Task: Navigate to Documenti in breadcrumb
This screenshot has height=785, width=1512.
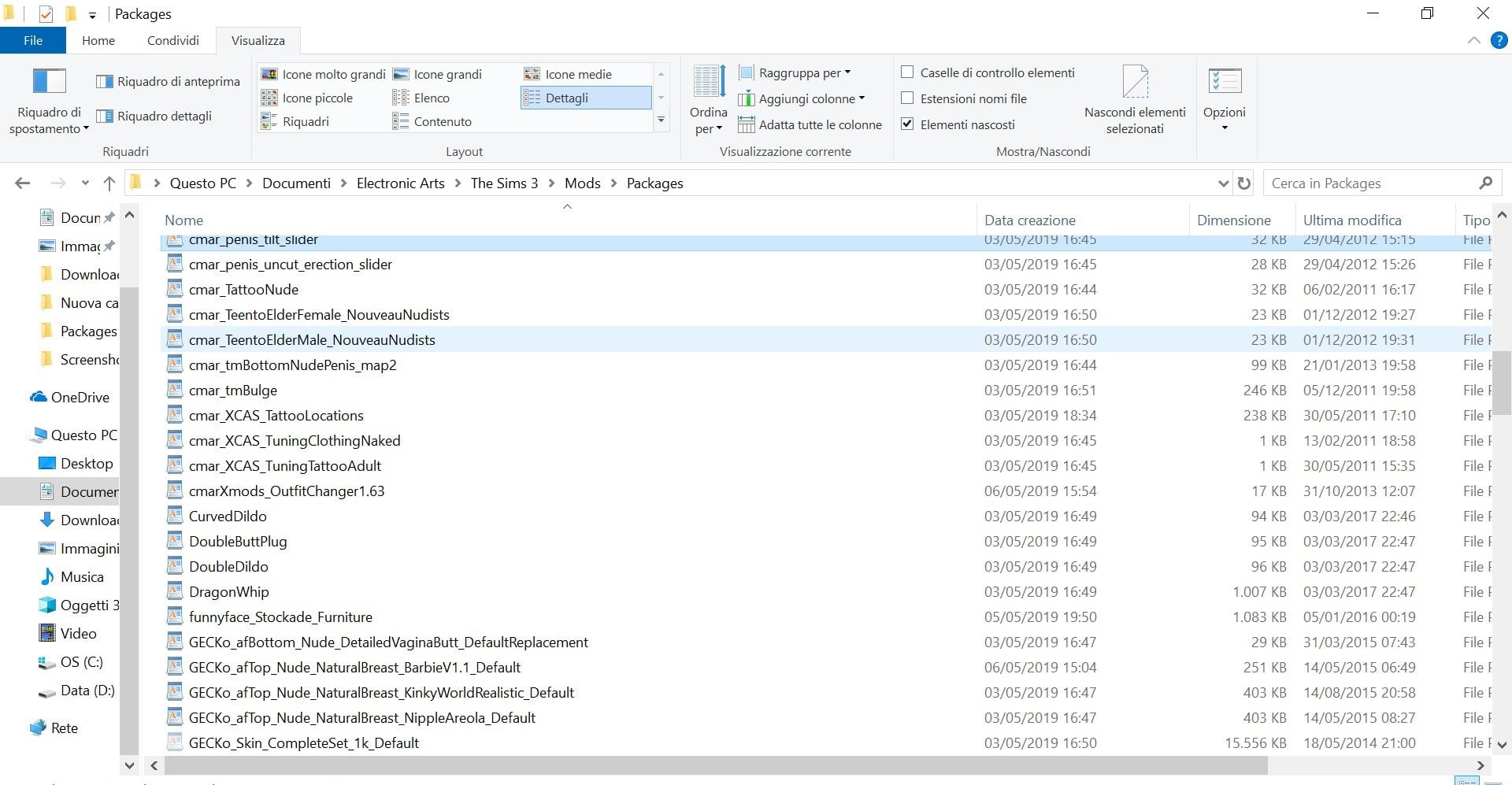Action: tap(296, 183)
